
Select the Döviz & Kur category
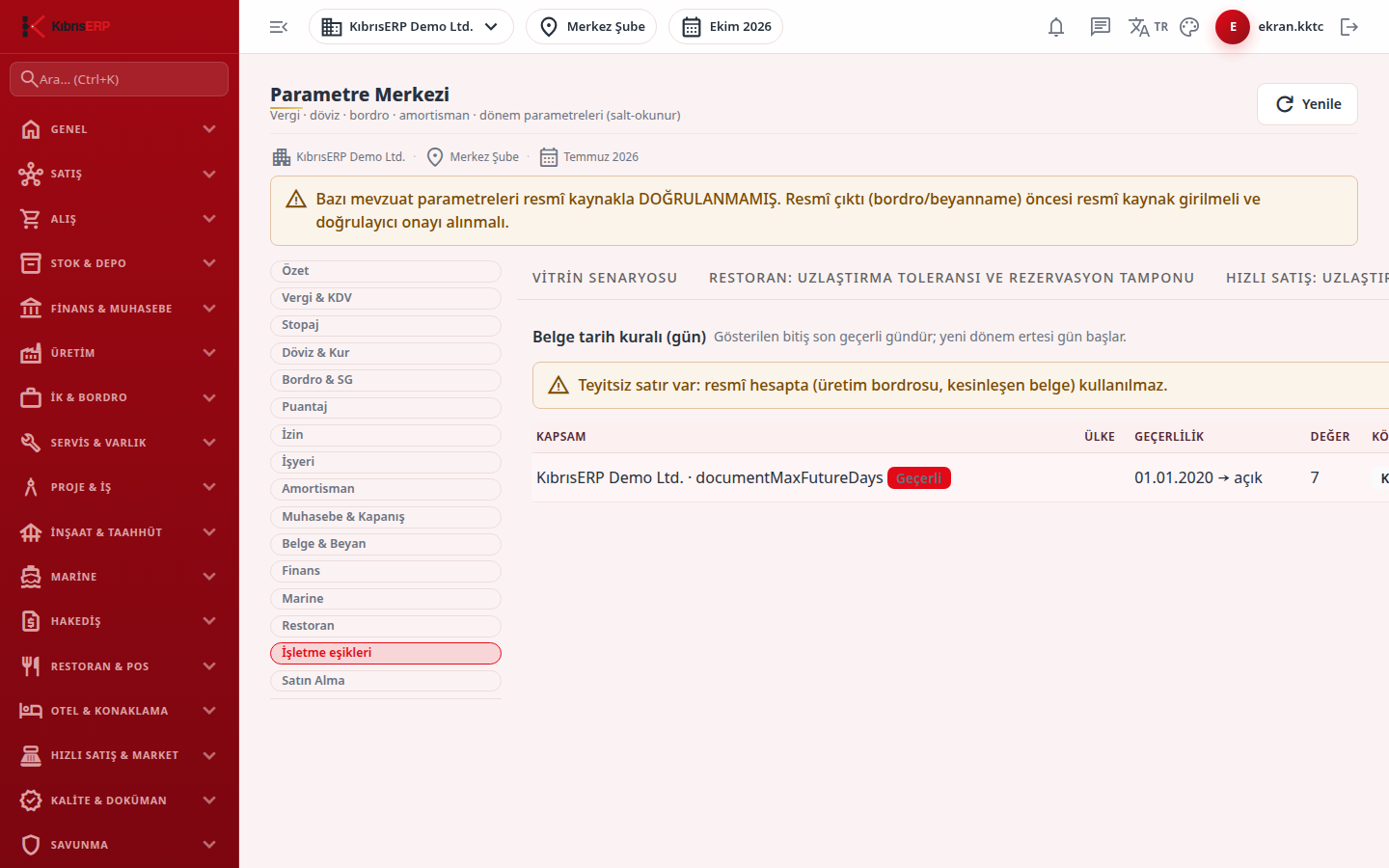[x=386, y=353]
